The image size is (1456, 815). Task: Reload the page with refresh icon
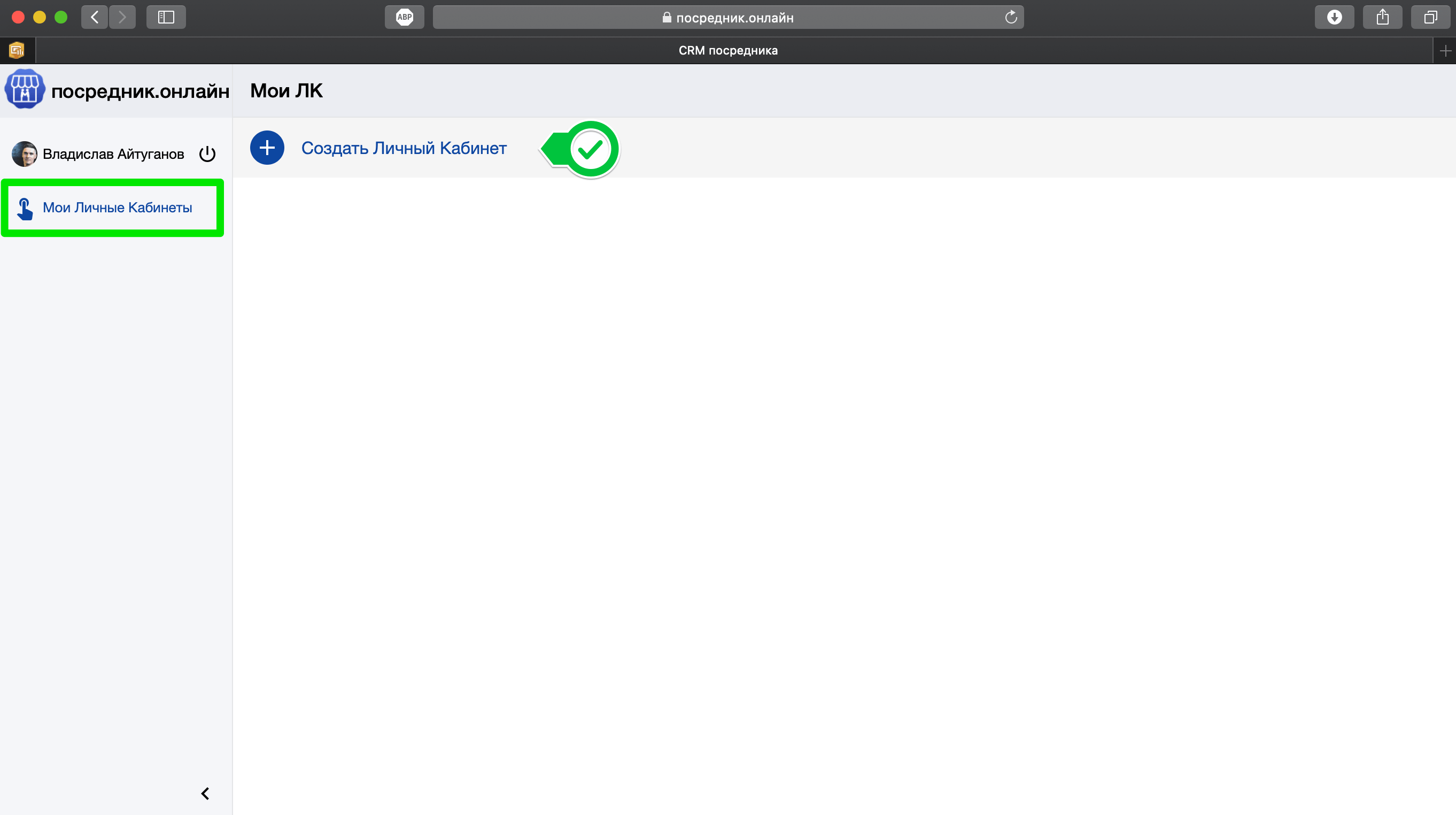point(1011,17)
